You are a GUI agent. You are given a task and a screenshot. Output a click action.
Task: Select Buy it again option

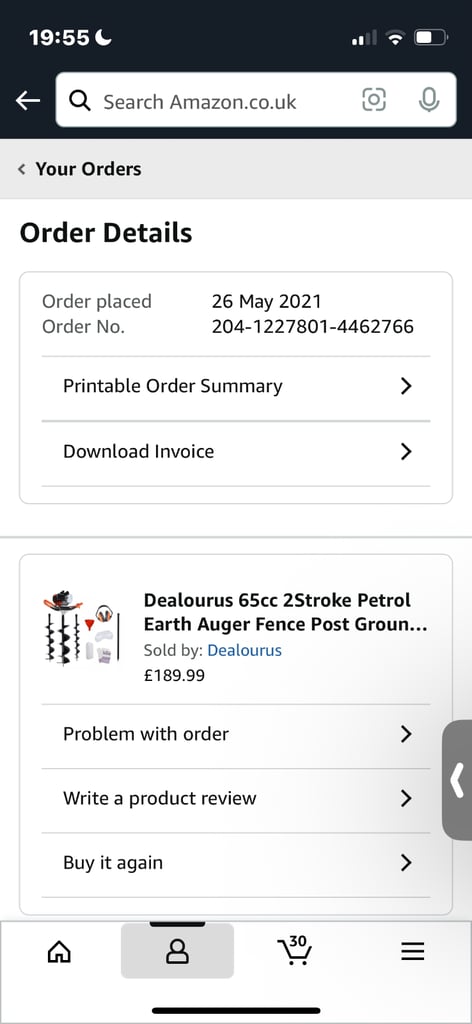pos(236,863)
